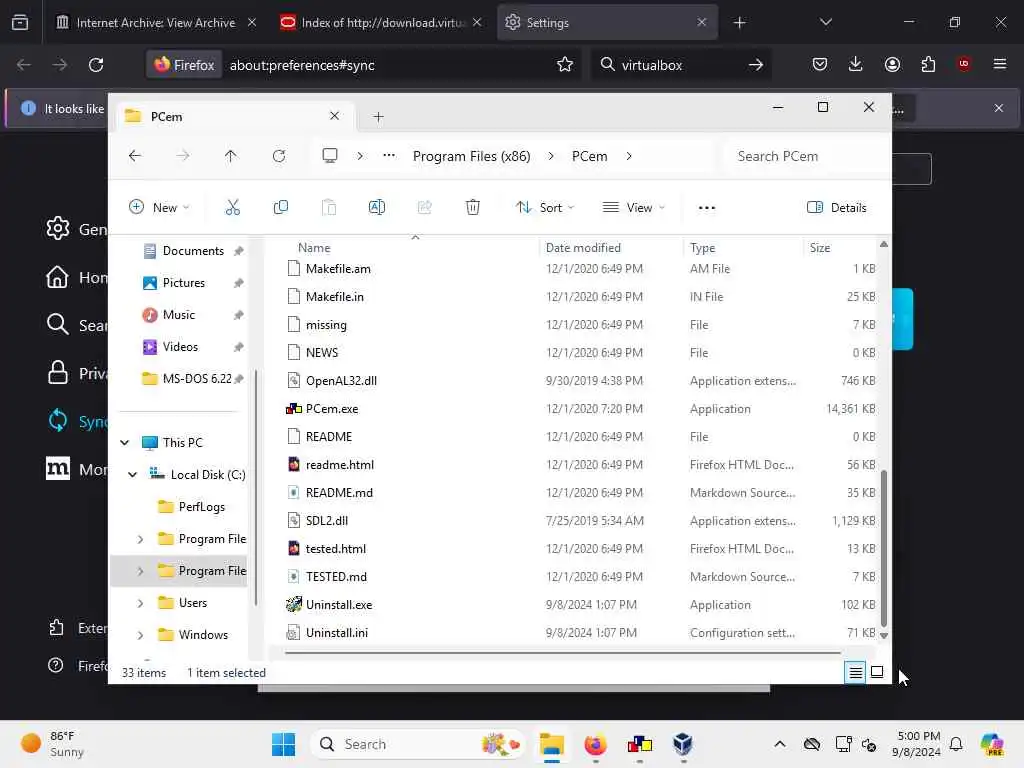Select the PCem Explorer tab
The width and height of the screenshot is (1024, 768).
pyautogui.click(x=233, y=117)
